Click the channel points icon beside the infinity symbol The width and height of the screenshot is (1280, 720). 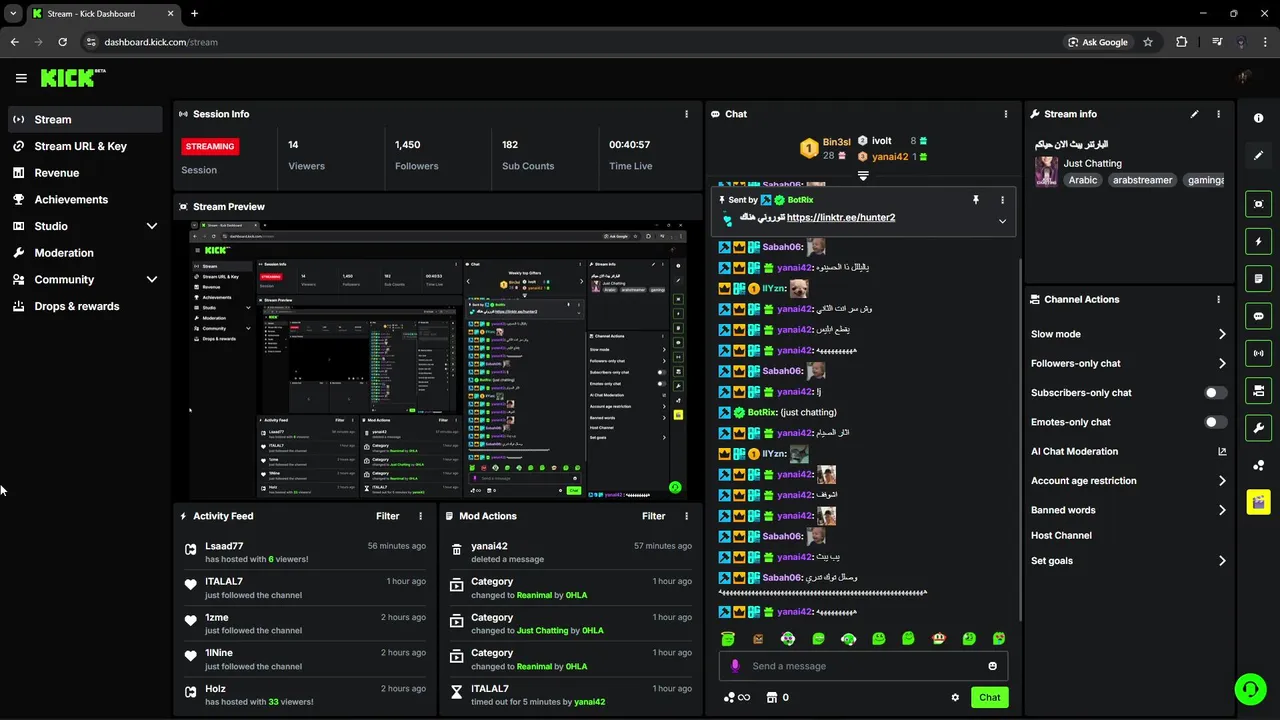click(729, 698)
